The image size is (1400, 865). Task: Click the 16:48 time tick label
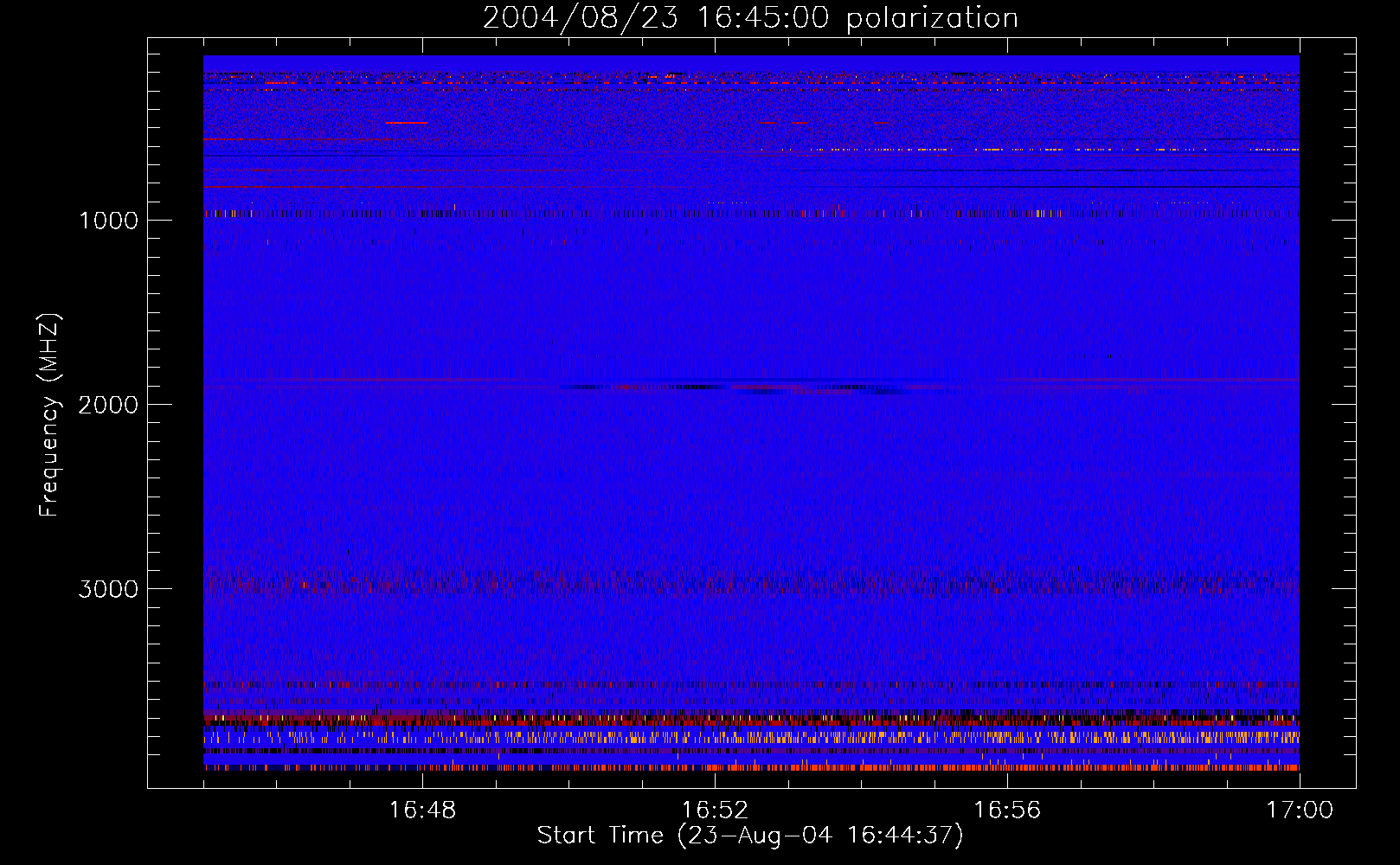(422, 811)
